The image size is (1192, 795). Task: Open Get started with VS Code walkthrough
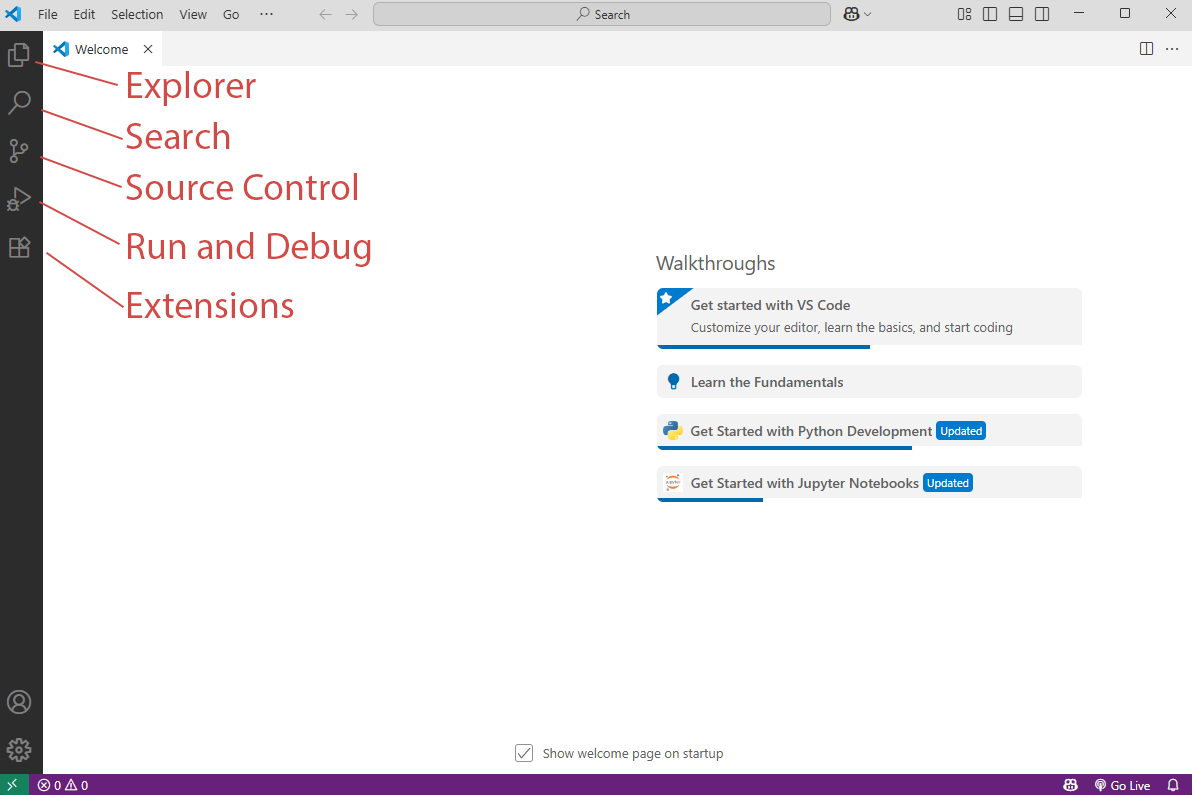(x=869, y=318)
